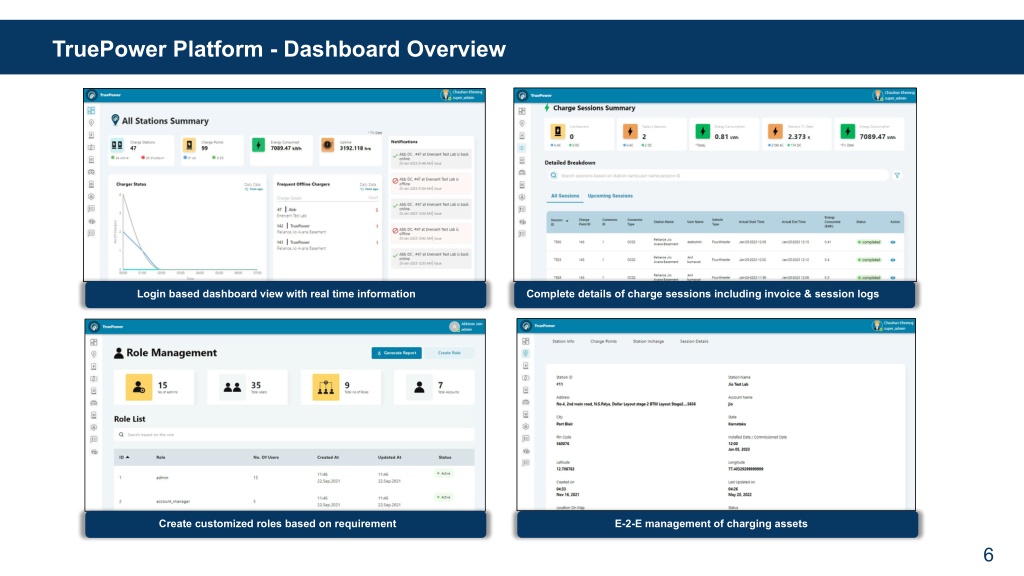Click 'Login based dashboard view' caption
The height and width of the screenshot is (576, 1024).
[x=276, y=294]
